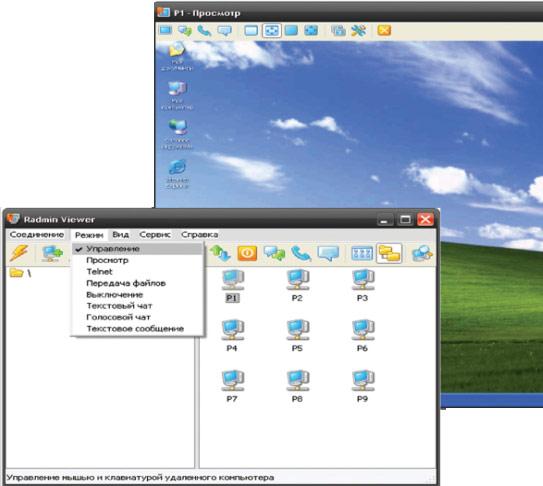Click the Text Chat bubbles icon in Radmin Viewer
Image resolution: width=543 pixels, height=486 pixels.
point(274,253)
